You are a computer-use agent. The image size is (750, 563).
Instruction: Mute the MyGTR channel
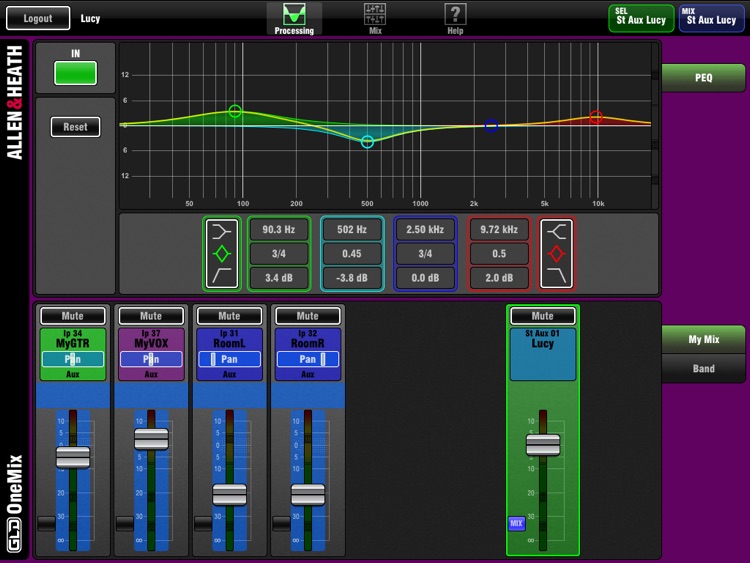72,316
